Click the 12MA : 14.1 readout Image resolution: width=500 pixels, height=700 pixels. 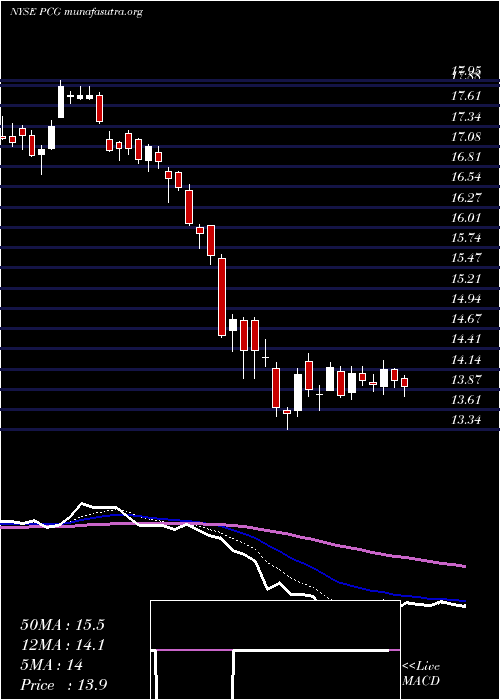(x=62, y=645)
